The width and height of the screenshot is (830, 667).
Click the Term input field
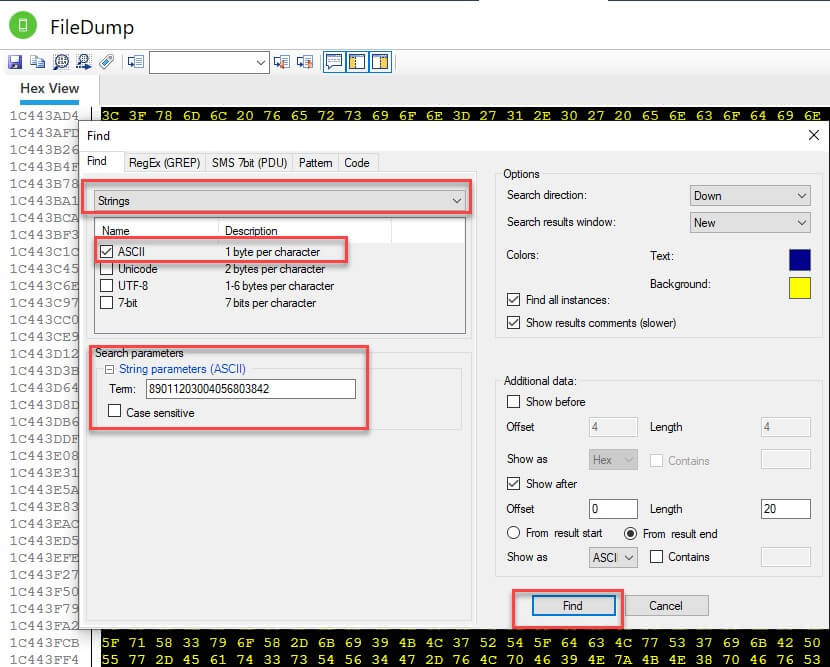[x=251, y=389]
